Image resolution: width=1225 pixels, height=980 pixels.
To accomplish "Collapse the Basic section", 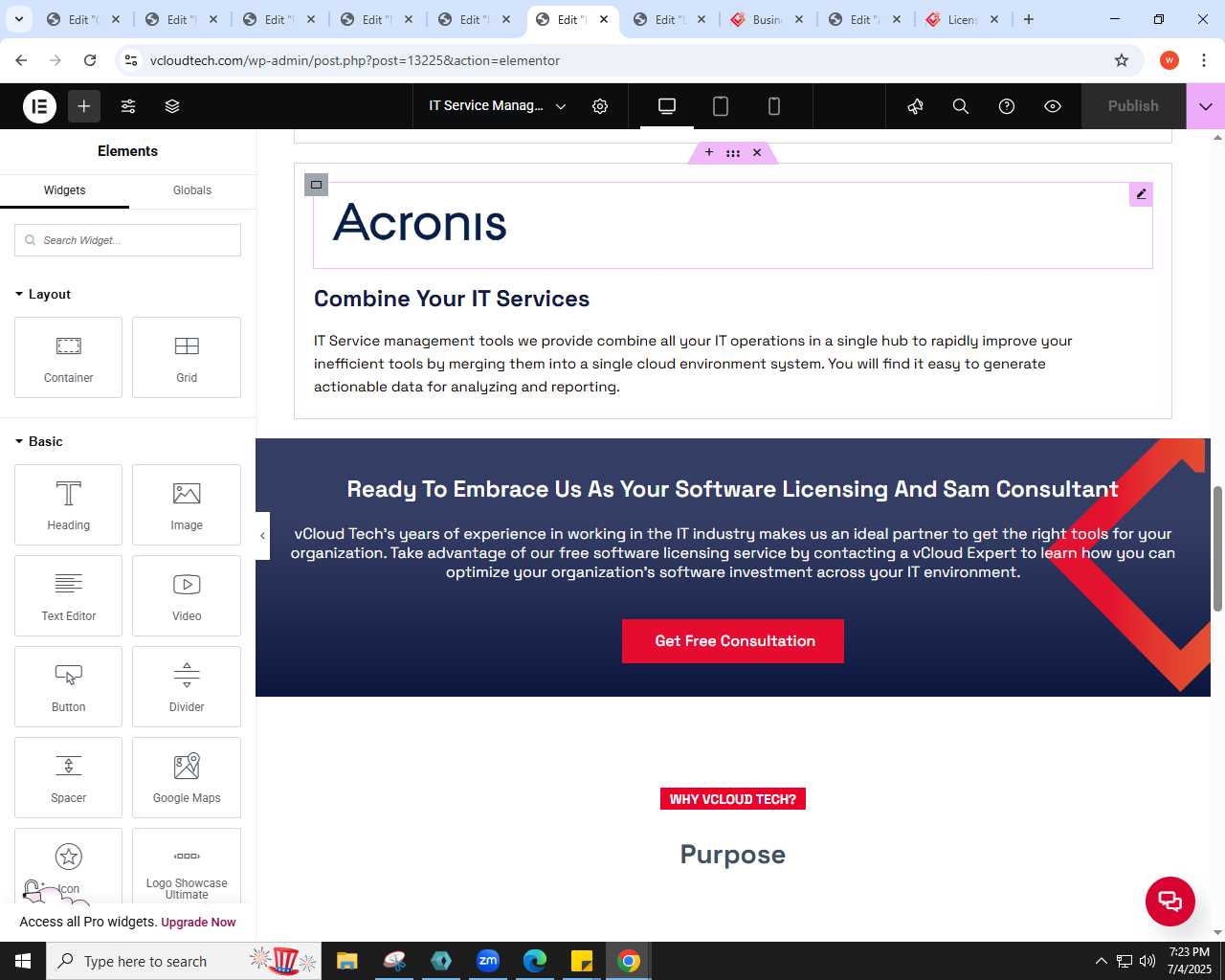I will 39,442.
